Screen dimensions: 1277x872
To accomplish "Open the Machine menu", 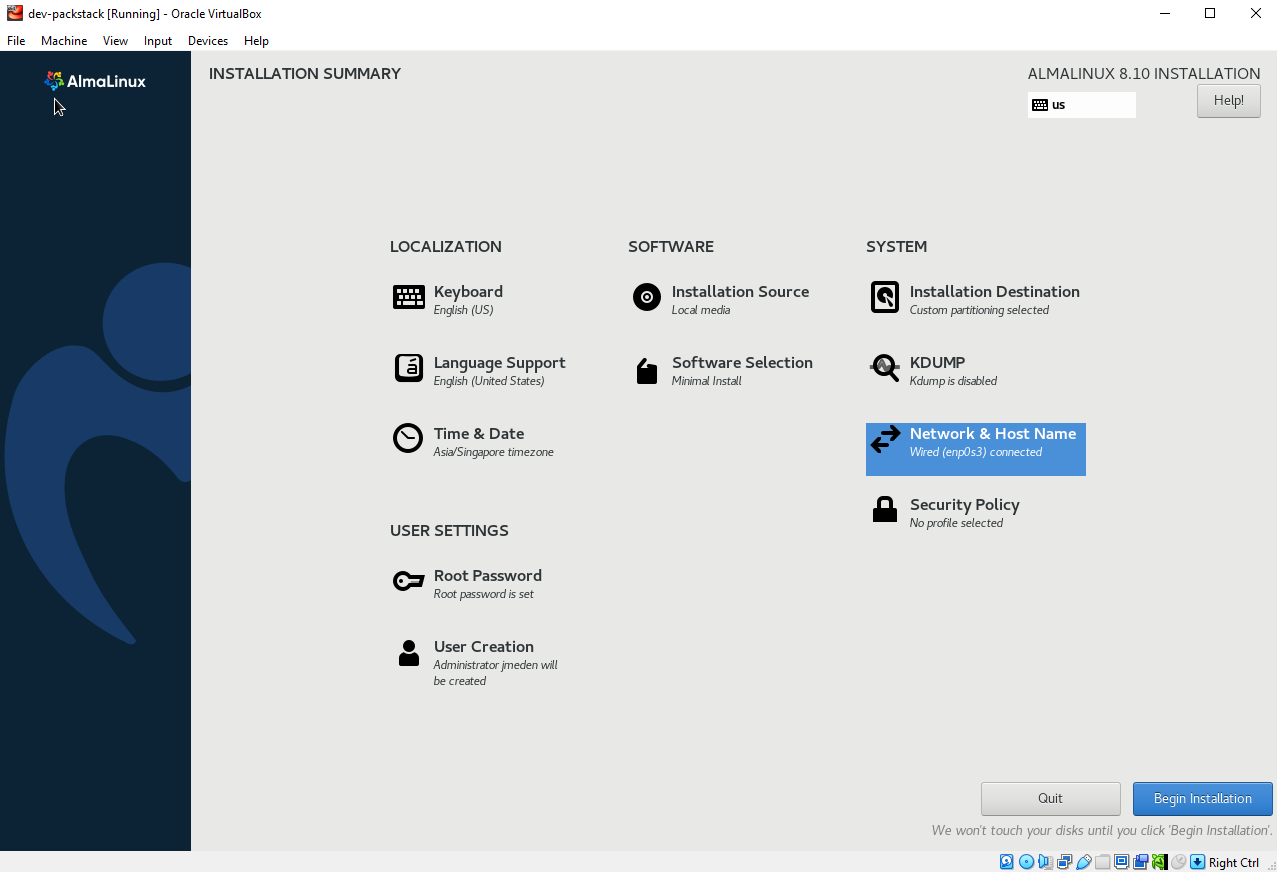I will tap(64, 41).
